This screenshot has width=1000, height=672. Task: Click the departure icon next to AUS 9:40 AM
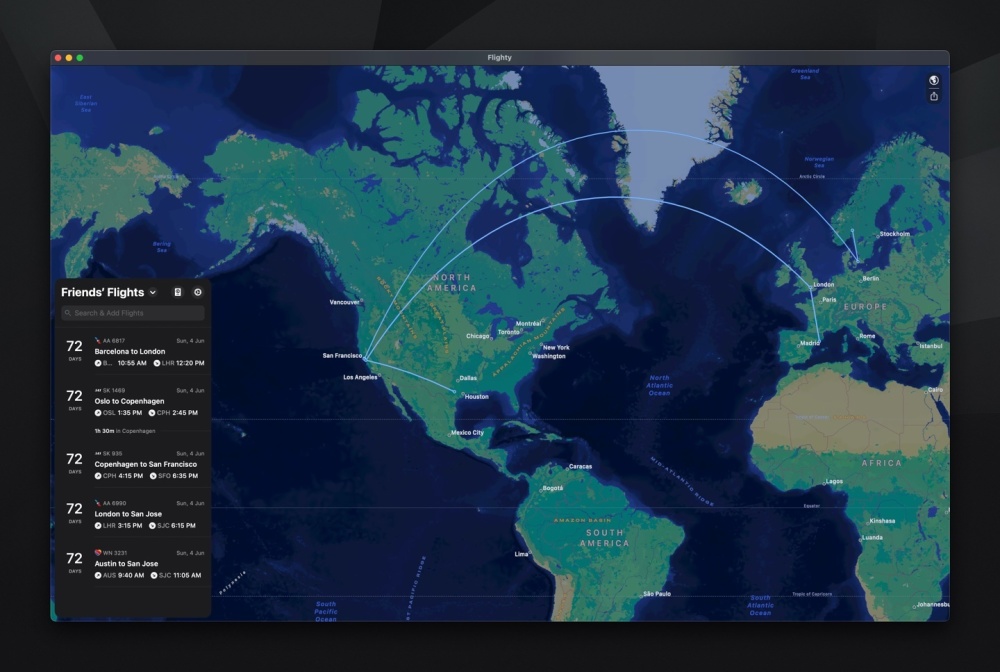[x=98, y=575]
